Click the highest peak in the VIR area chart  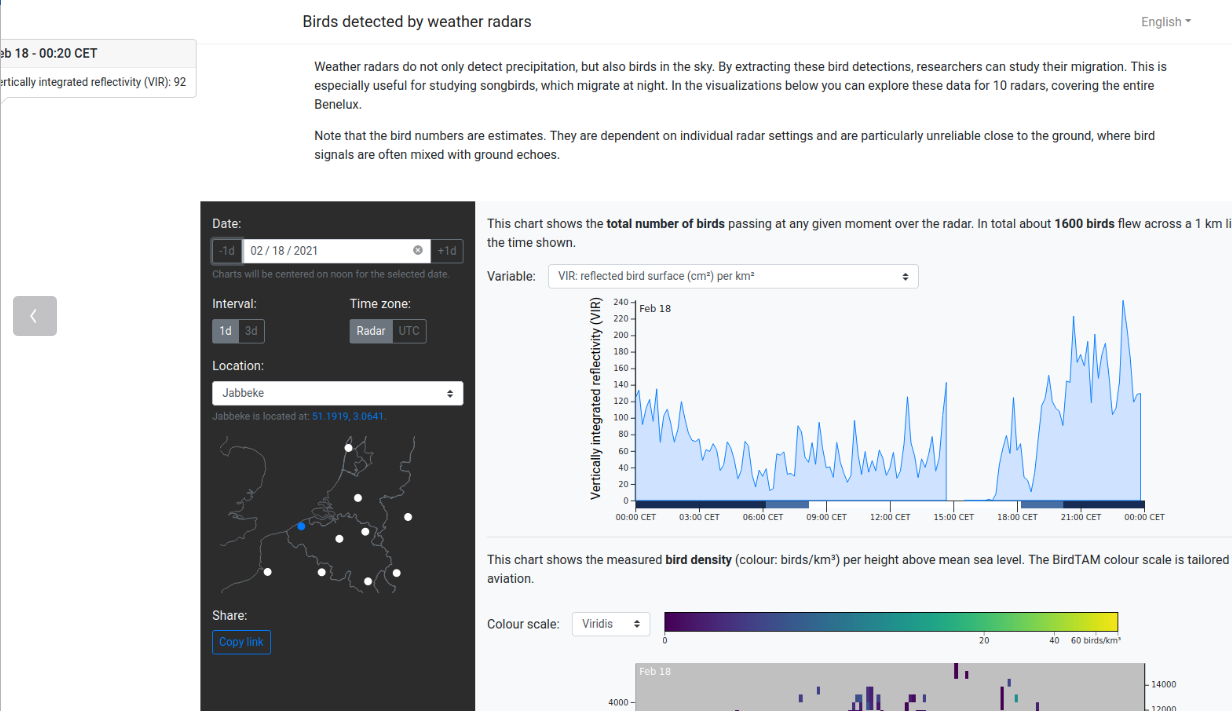point(1123,301)
